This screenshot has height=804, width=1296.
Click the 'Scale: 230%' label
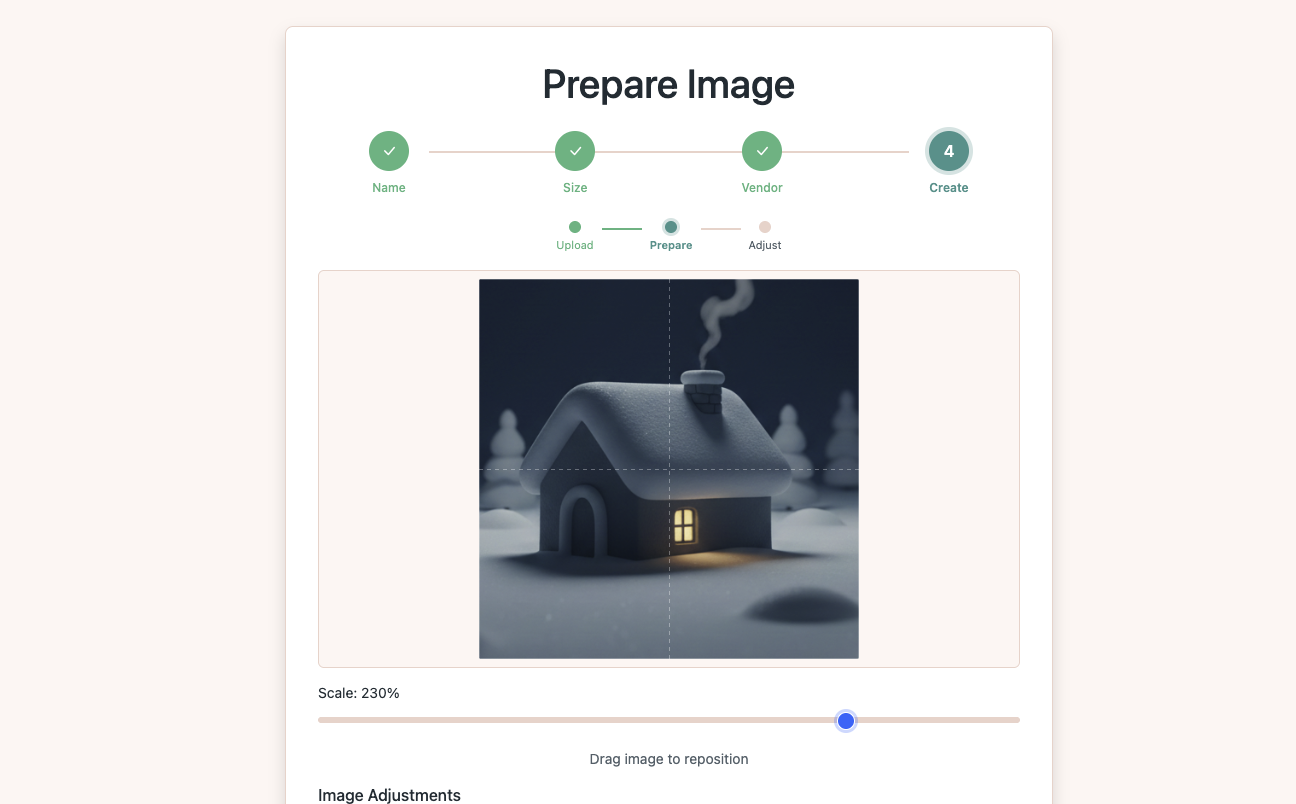pos(358,692)
